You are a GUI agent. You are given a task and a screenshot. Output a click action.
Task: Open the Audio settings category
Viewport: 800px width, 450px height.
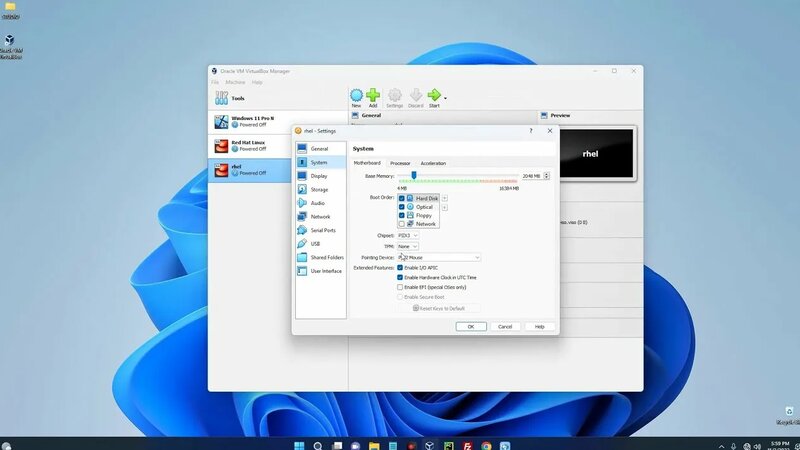pyautogui.click(x=320, y=203)
